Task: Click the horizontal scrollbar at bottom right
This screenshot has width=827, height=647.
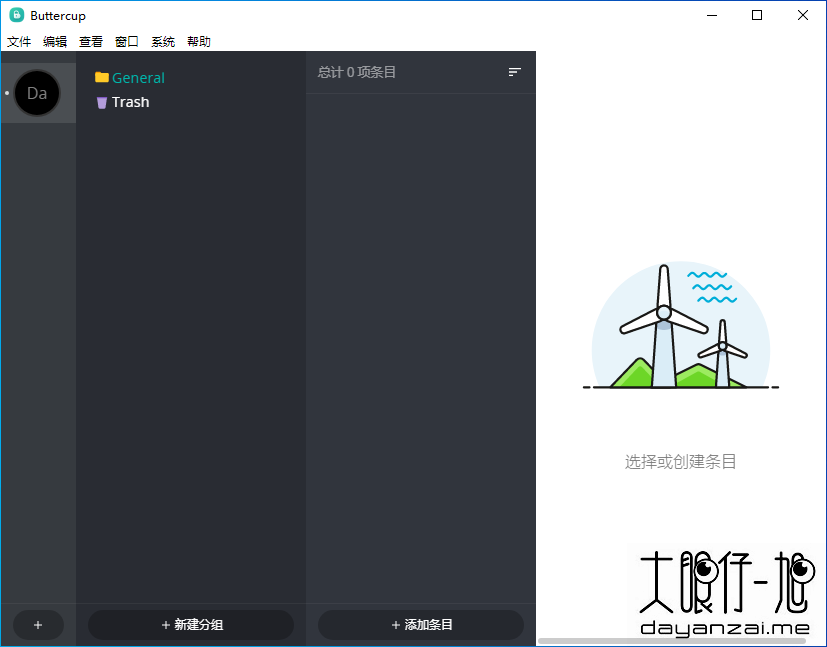Action: 672,641
